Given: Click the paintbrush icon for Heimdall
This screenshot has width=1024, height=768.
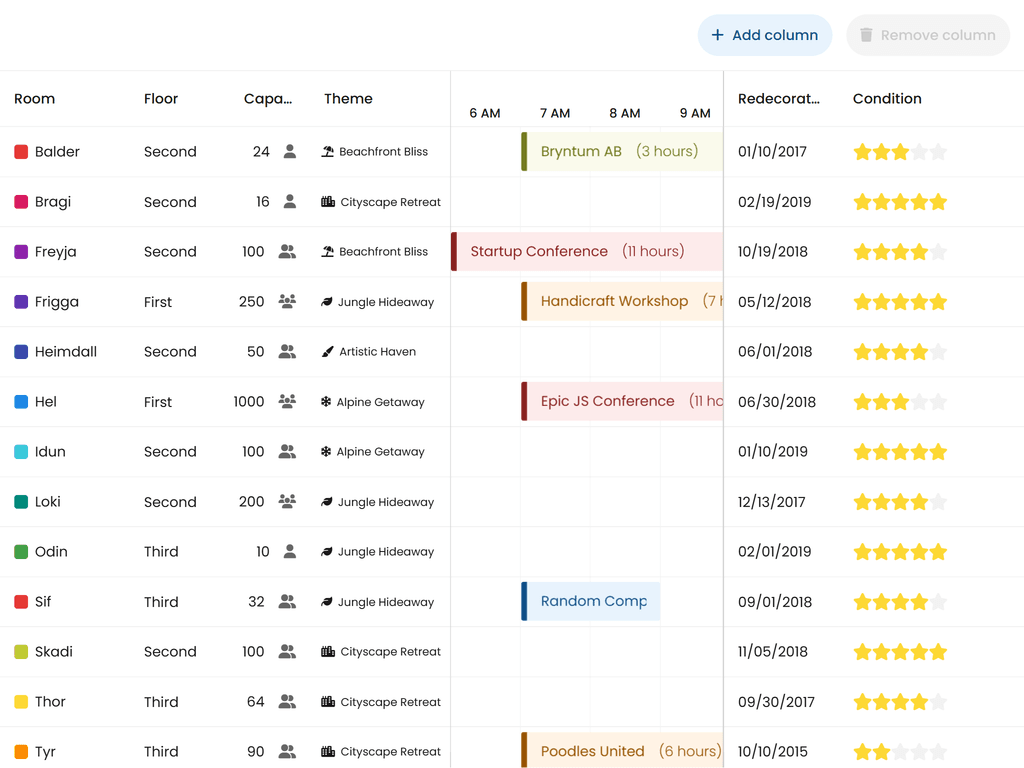Looking at the screenshot, I should click(x=327, y=352).
